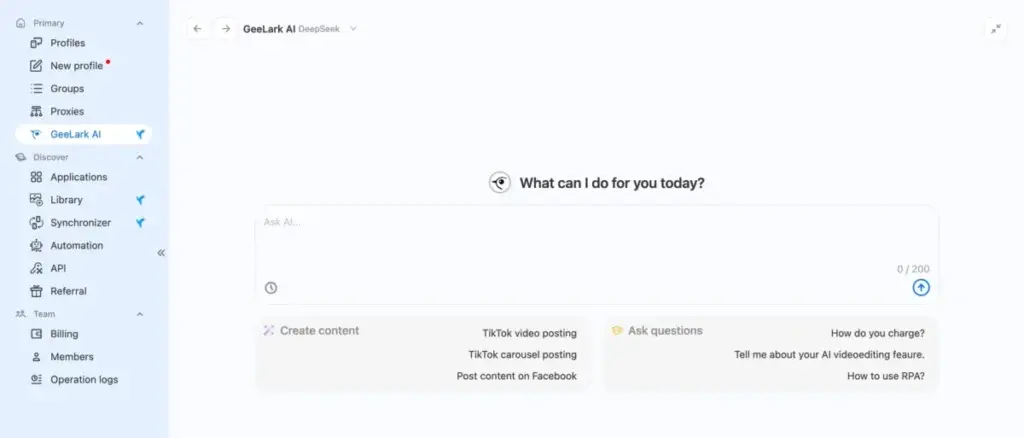This screenshot has width=1024, height=438.
Task: Click the send arrow button
Action: [921, 288]
